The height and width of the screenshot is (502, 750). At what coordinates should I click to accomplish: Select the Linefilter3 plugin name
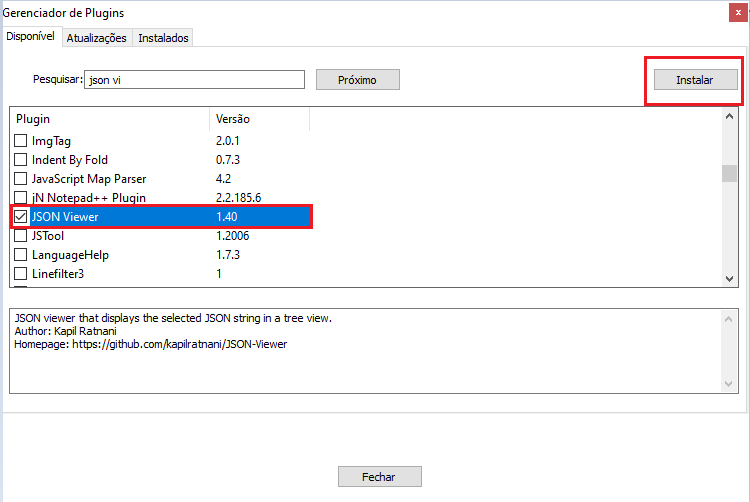tap(58, 274)
